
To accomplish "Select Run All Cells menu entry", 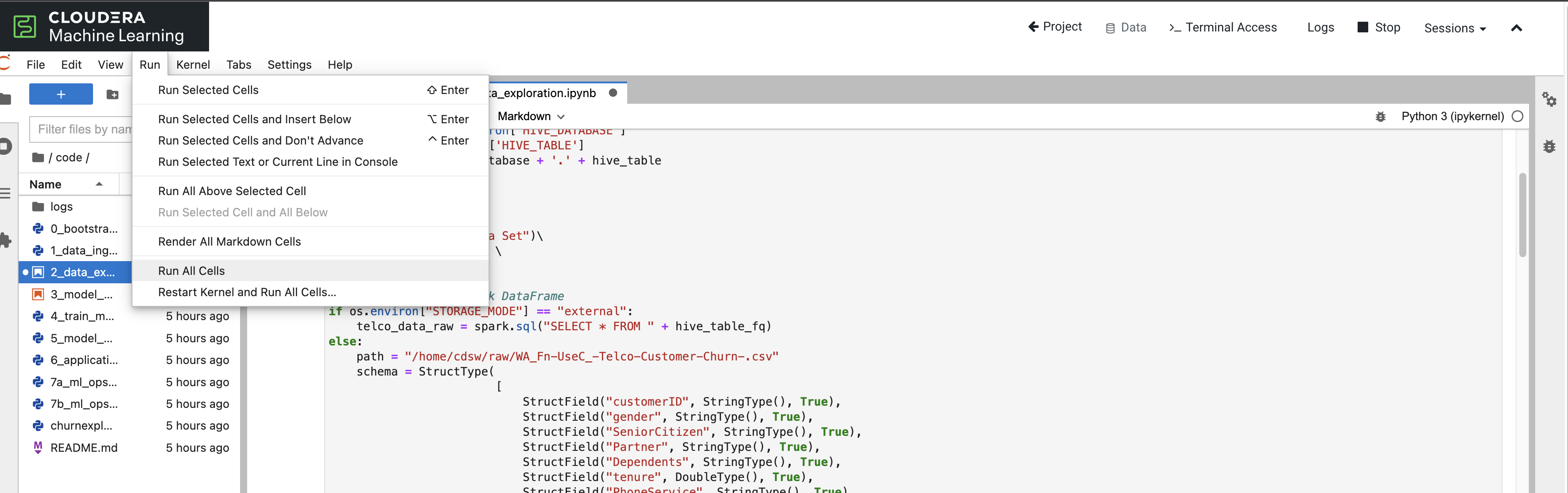I will point(191,270).
